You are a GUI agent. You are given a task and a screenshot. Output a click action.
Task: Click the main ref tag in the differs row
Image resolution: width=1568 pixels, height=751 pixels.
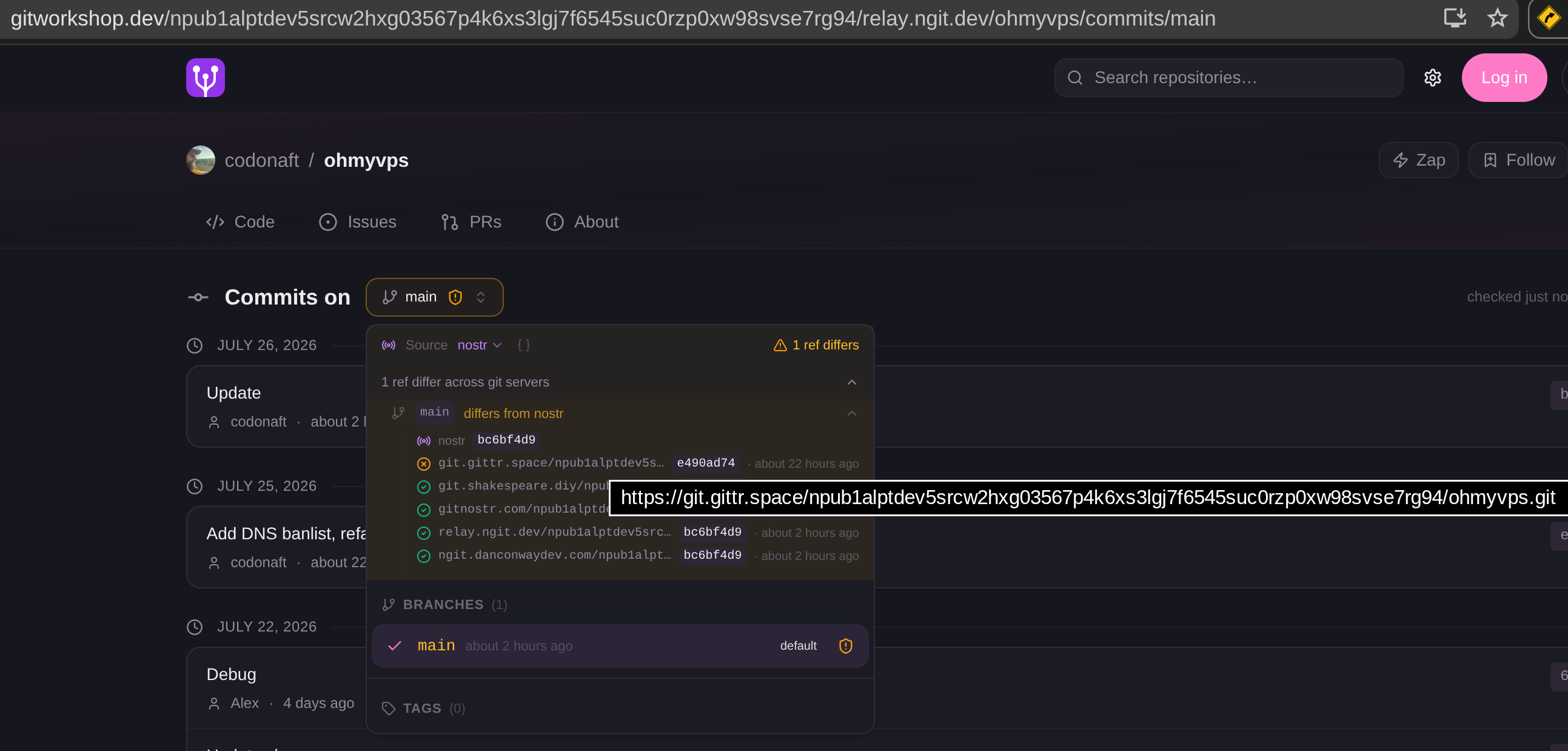pyautogui.click(x=434, y=413)
